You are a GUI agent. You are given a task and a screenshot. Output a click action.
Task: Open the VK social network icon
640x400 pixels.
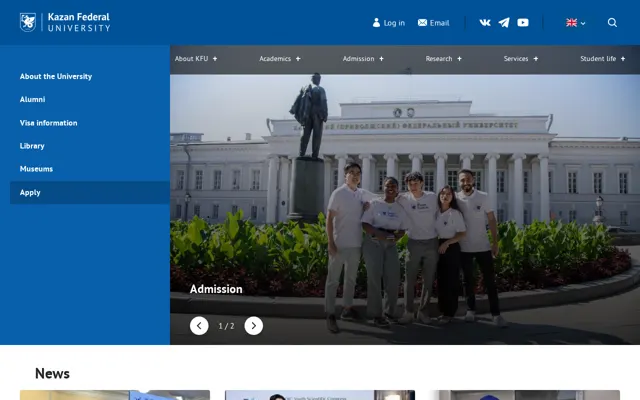(x=485, y=23)
